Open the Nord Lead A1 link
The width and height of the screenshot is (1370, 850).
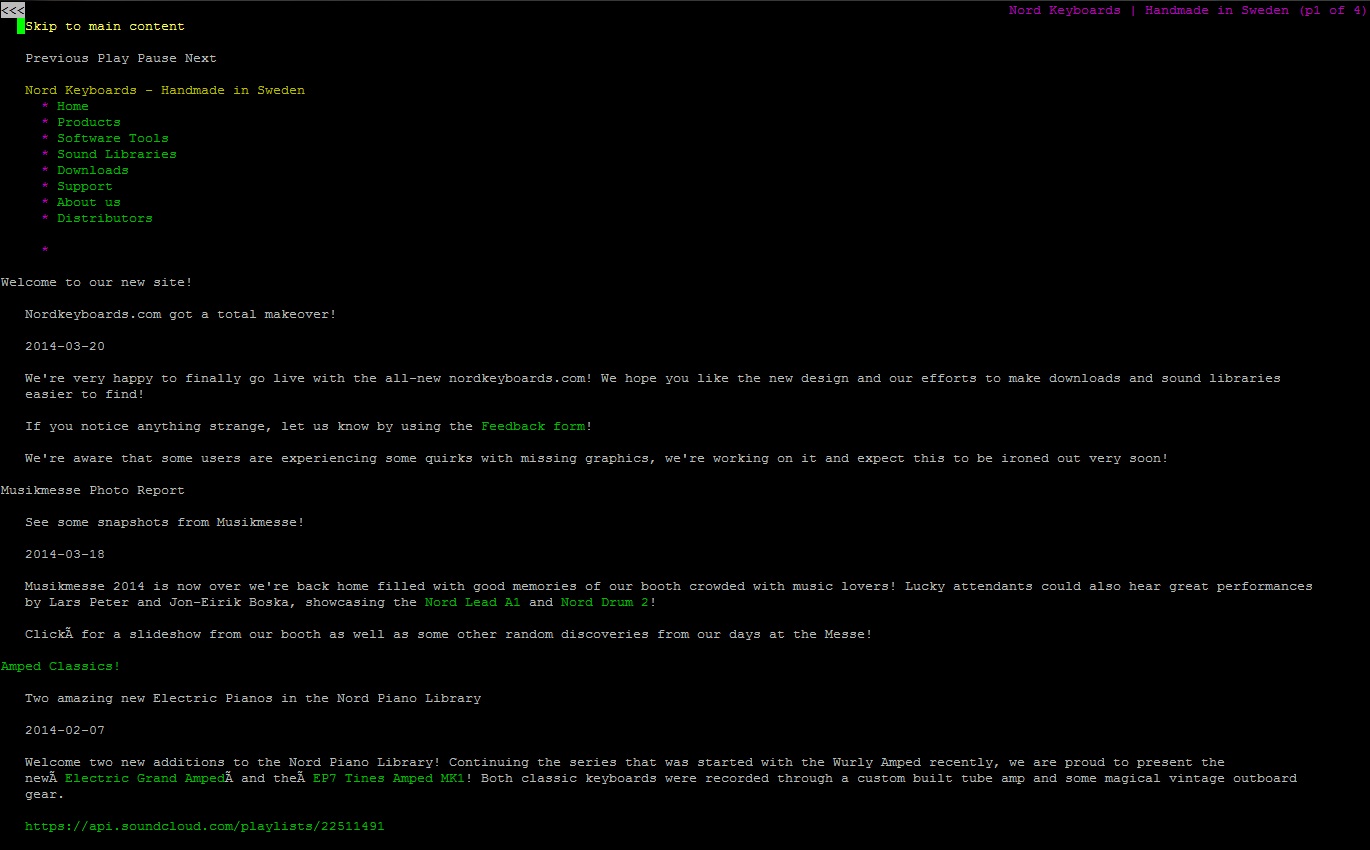coord(473,602)
